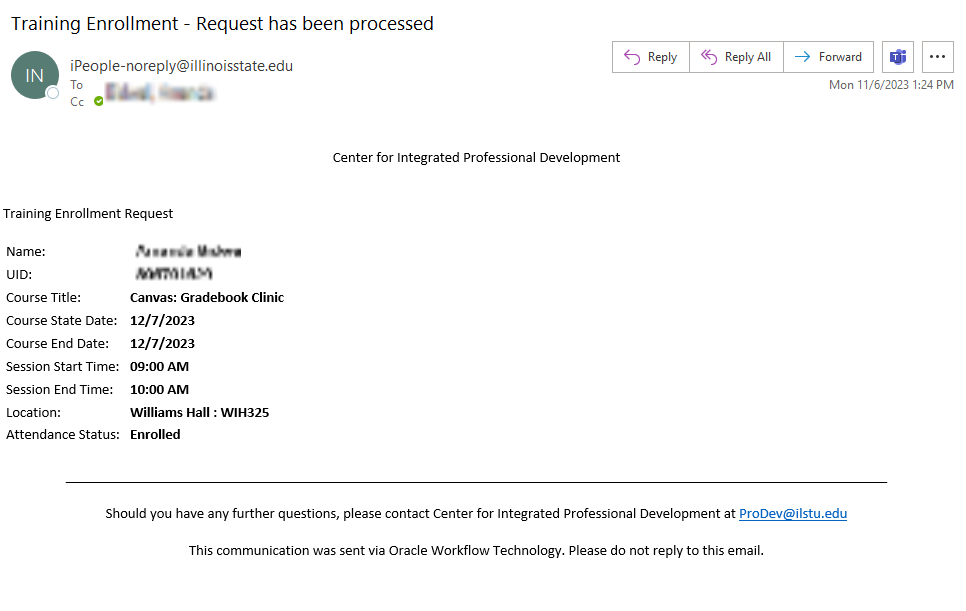This screenshot has height=611, width=966.
Task: Click the email subject line
Action: pos(222,24)
